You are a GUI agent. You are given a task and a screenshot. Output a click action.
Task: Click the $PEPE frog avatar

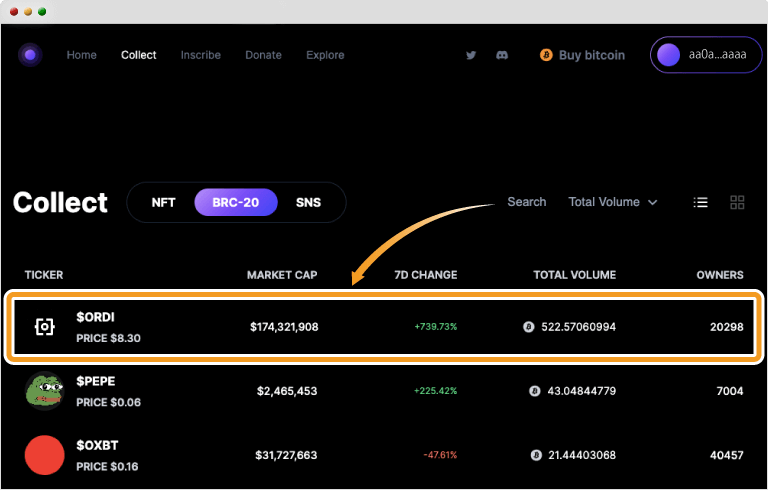(x=44, y=390)
